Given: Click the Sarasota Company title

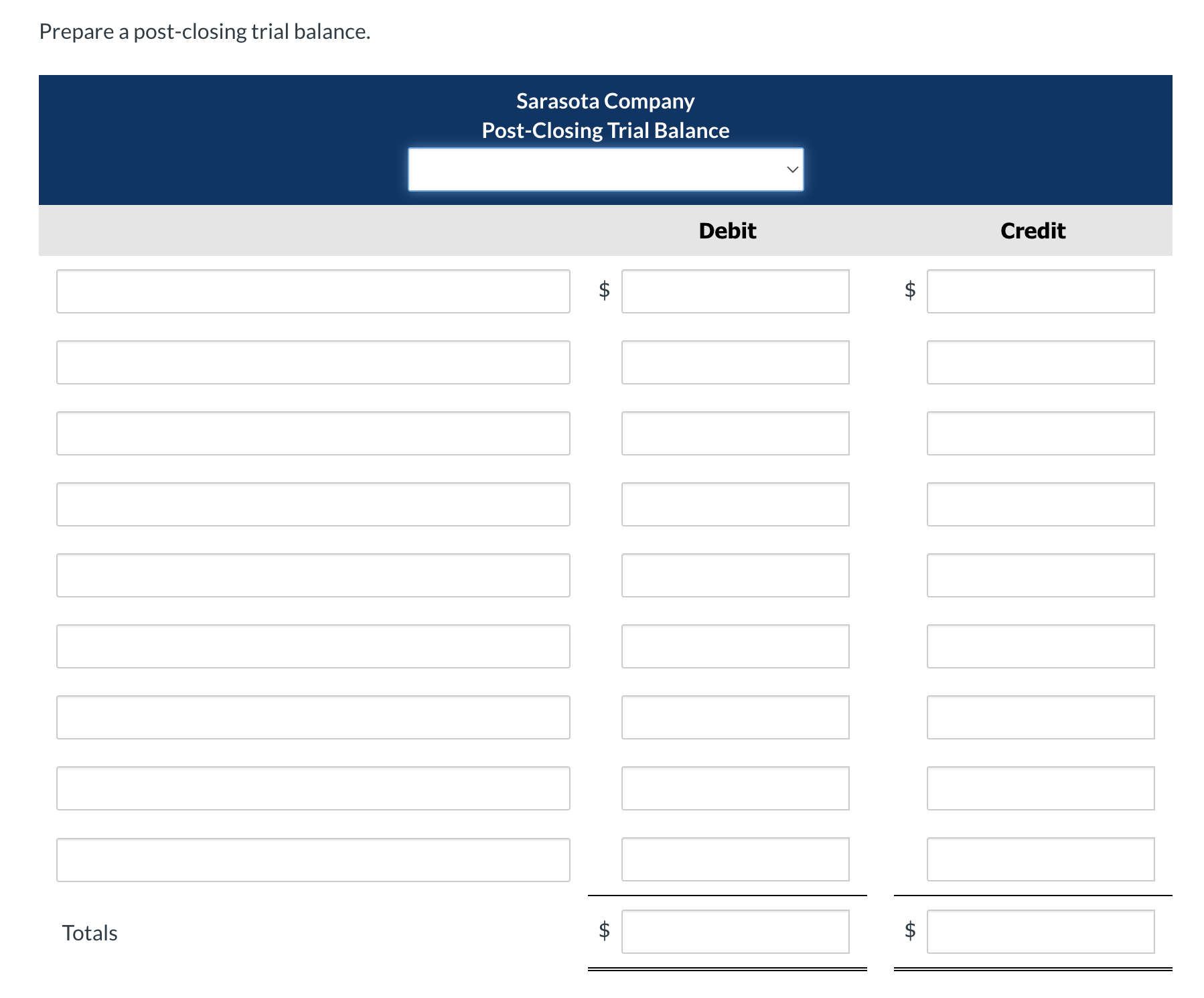Looking at the screenshot, I should point(605,101).
